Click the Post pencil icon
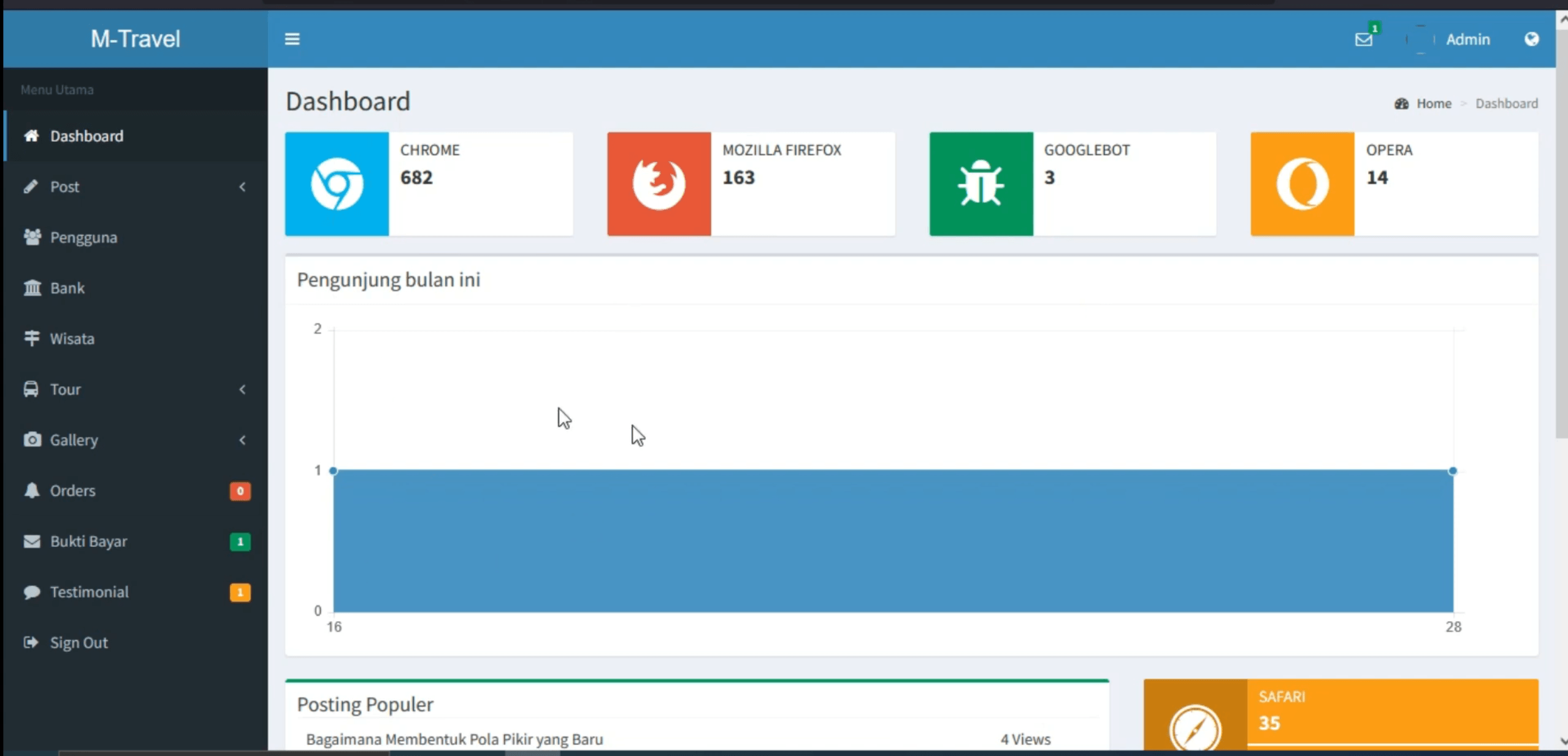The height and width of the screenshot is (756, 1568). click(31, 186)
